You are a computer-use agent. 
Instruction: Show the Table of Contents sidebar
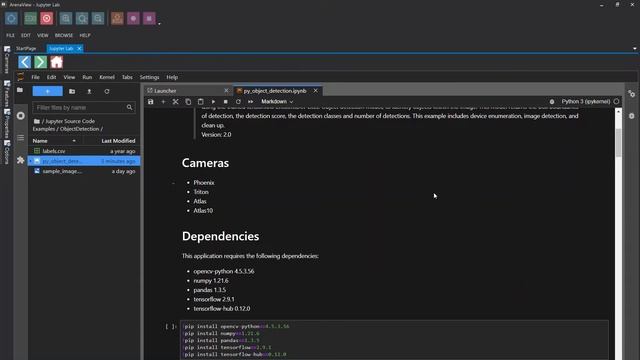click(20, 138)
